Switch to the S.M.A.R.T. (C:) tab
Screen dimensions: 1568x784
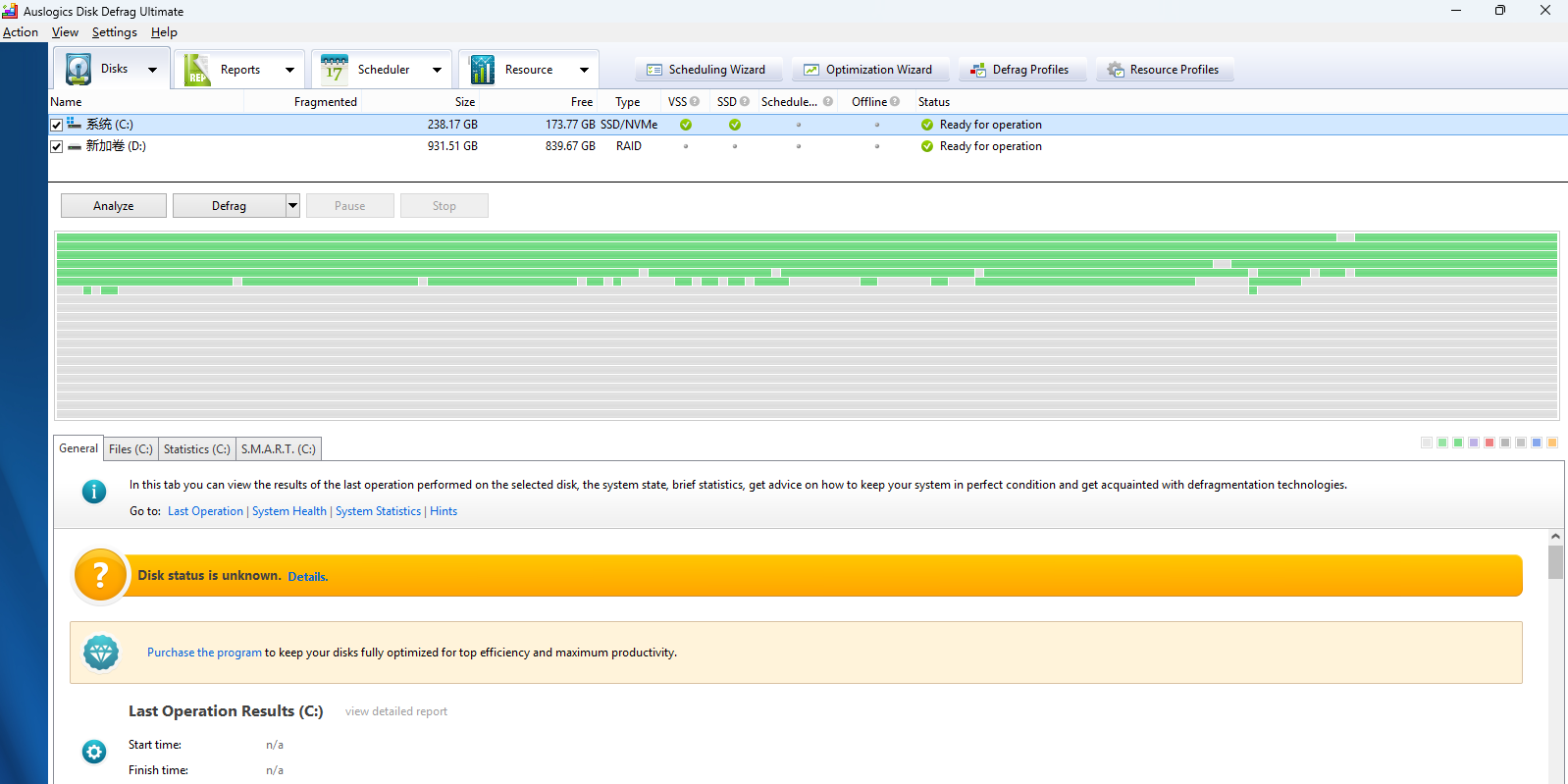pyautogui.click(x=279, y=449)
